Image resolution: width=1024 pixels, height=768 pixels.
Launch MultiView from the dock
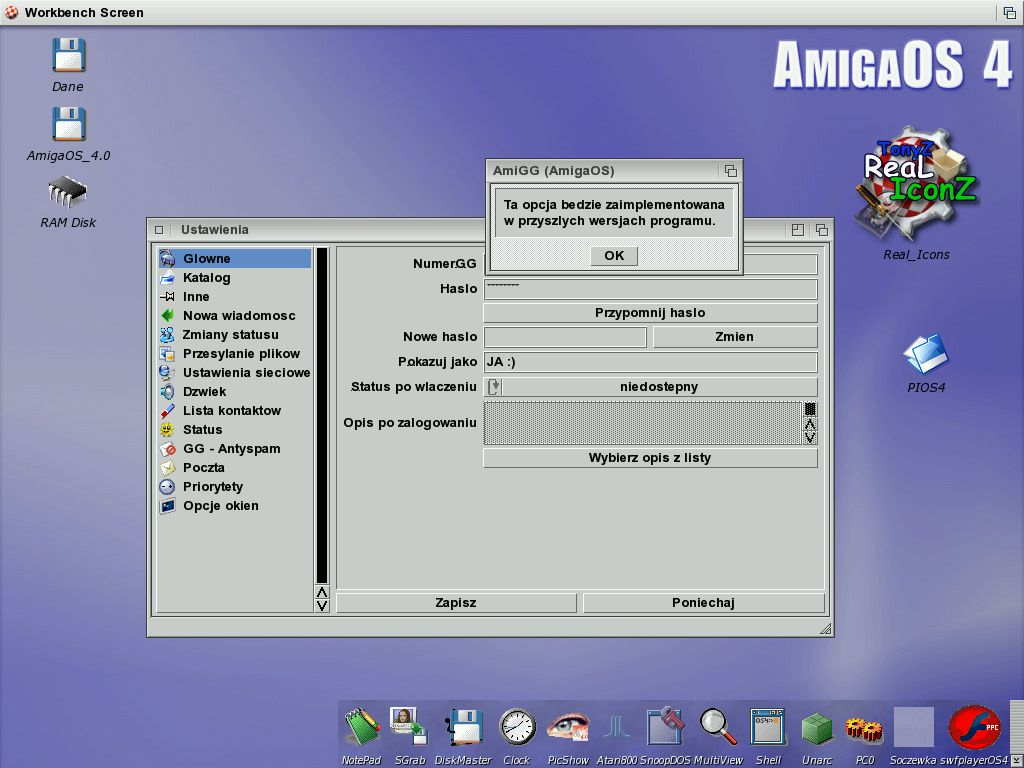pyautogui.click(x=718, y=727)
